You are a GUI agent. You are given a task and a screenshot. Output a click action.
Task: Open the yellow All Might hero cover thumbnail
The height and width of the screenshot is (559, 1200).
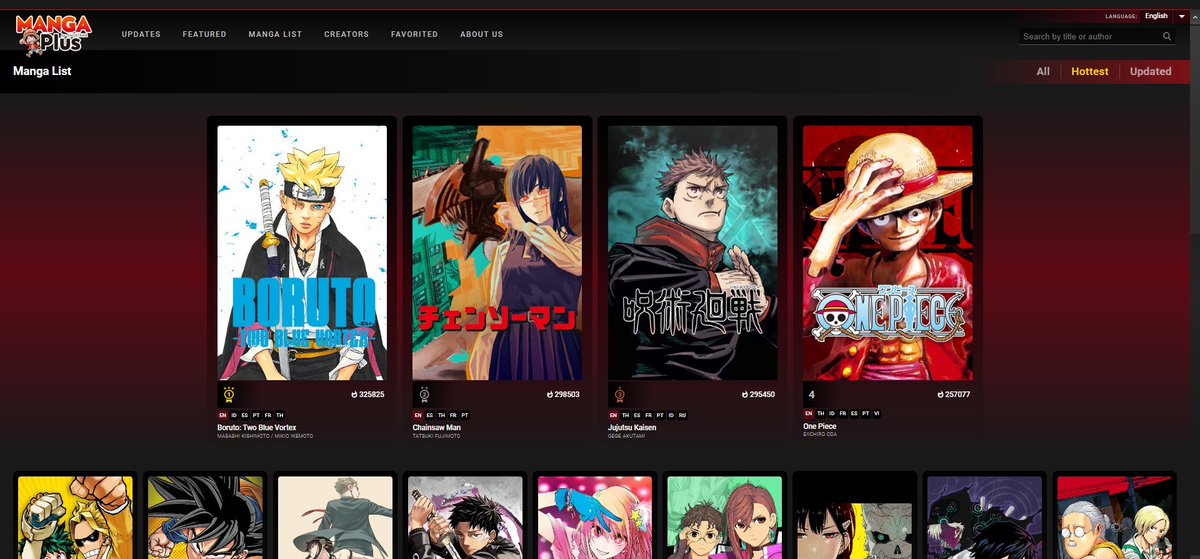[75, 517]
